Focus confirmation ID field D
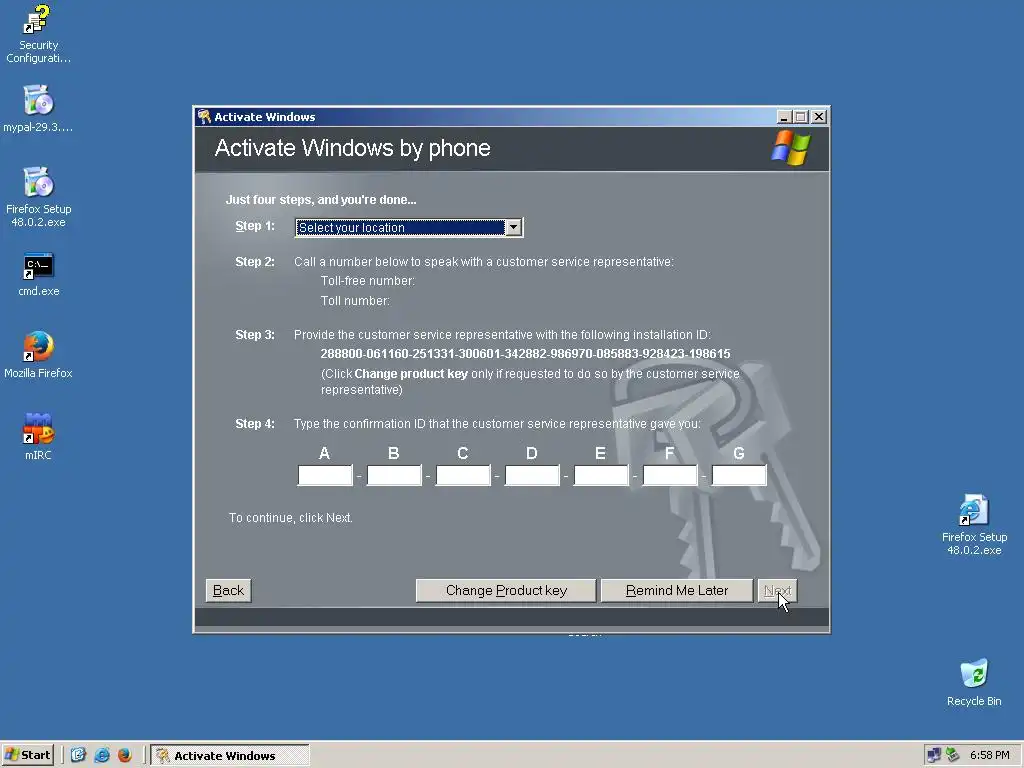1024x768 pixels. (532, 475)
